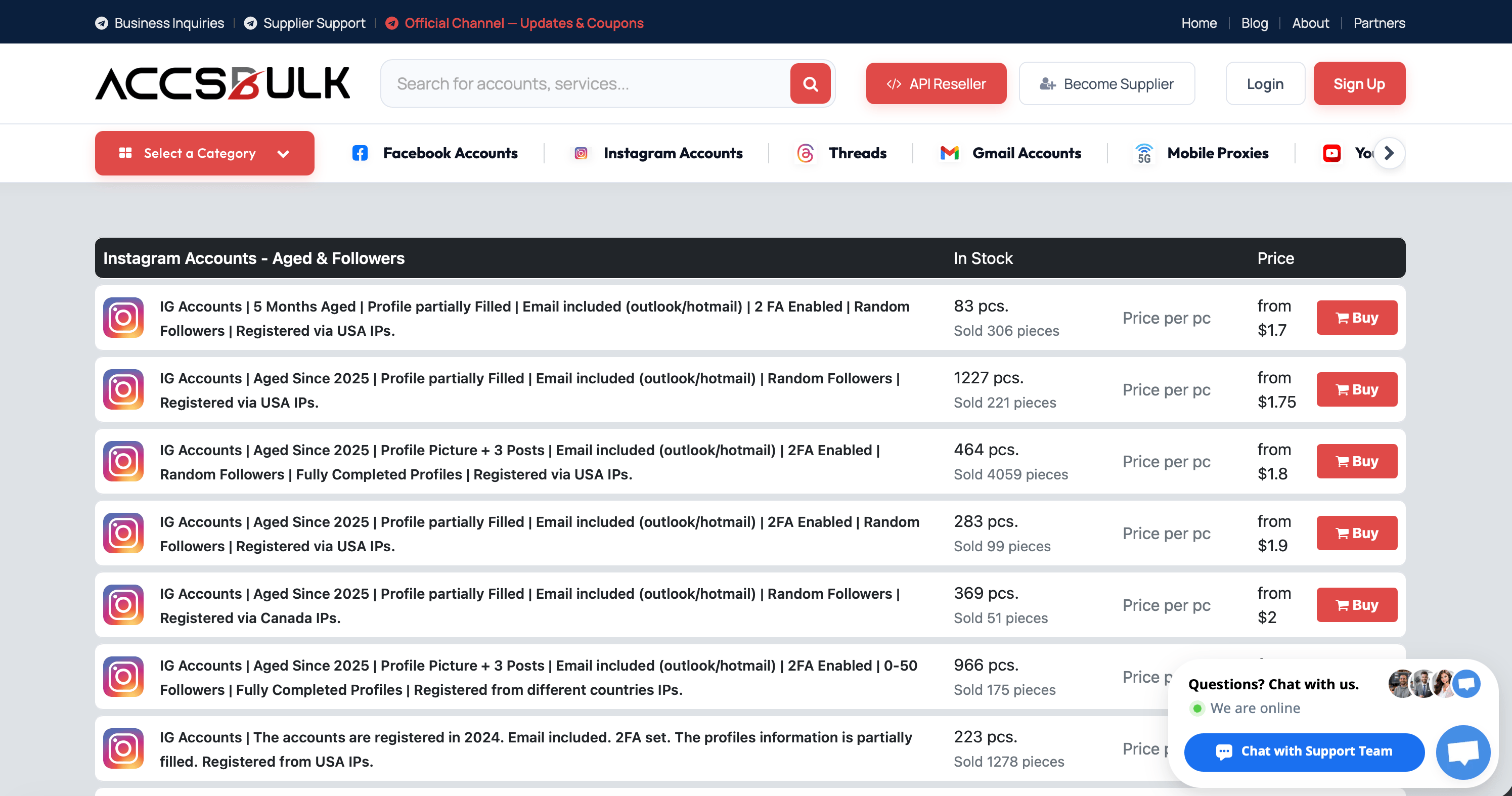Open Official Channel — Updates & Coupons link

click(x=514, y=23)
